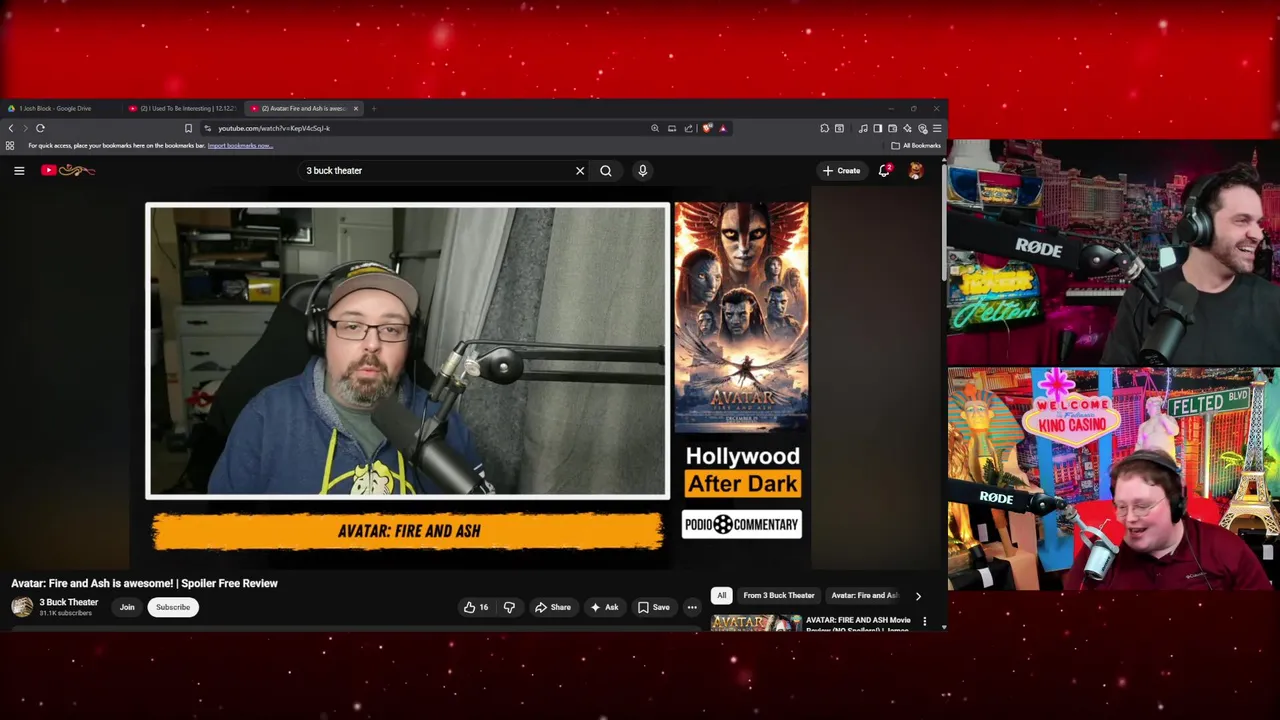Screen dimensions: 1280x720
Task: Like the video with thumbs up
Action: pos(476,607)
